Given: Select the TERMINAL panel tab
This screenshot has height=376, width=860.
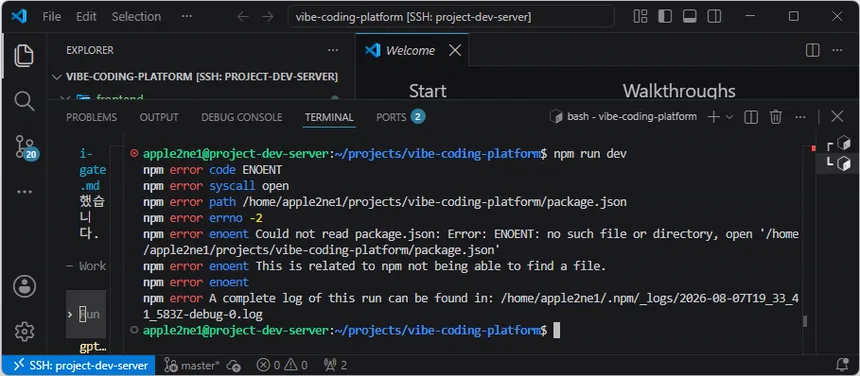Looking at the screenshot, I should pyautogui.click(x=329, y=117).
